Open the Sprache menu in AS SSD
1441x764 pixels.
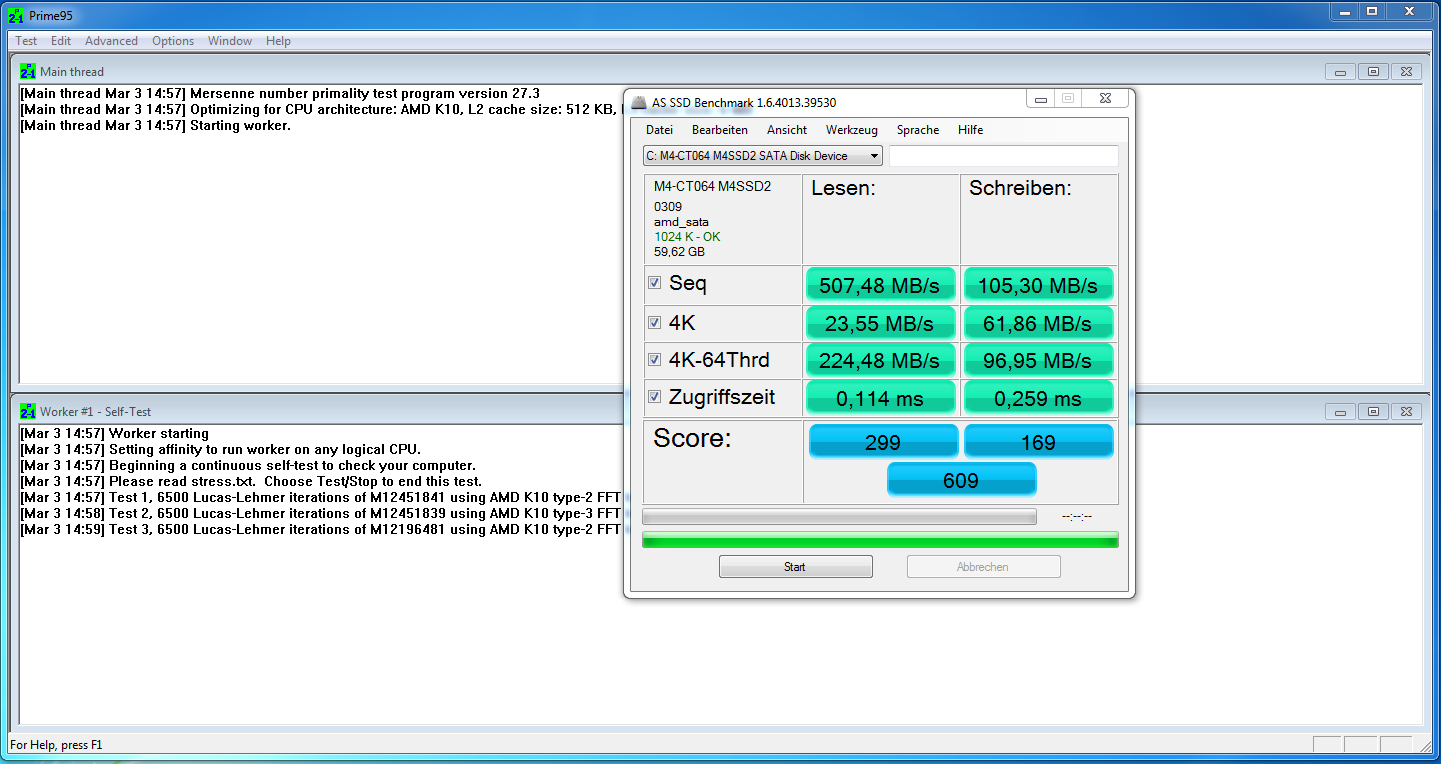[918, 130]
